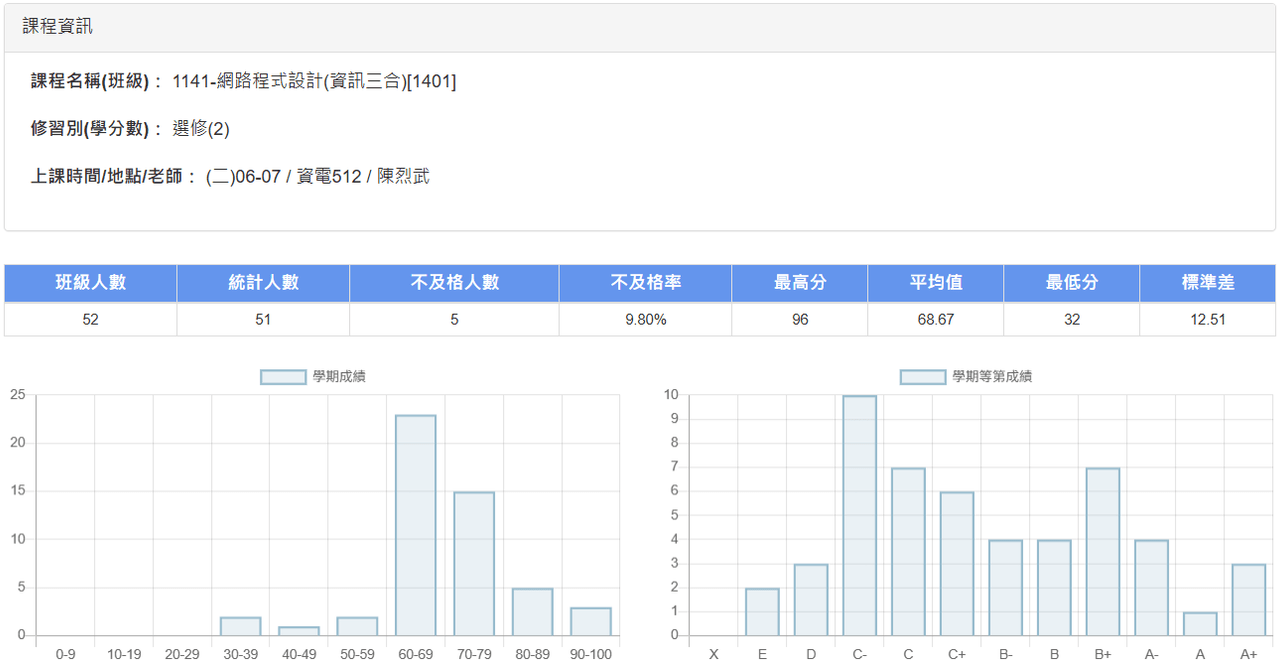The width and height of the screenshot is (1279, 667).
Task: Select the A+ grade bar
Action: coord(1249,600)
